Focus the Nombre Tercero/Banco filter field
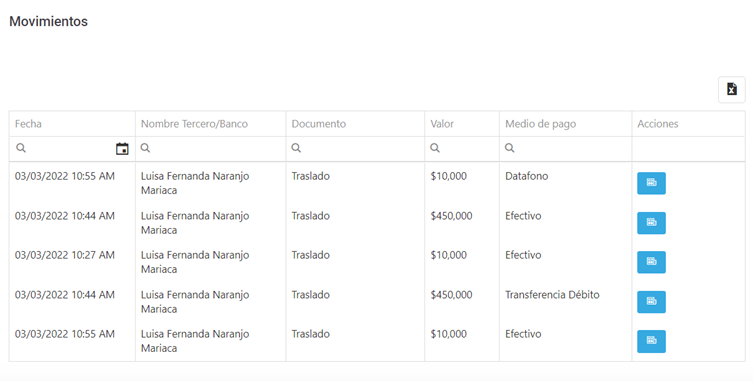The image size is (753, 381). (210, 148)
